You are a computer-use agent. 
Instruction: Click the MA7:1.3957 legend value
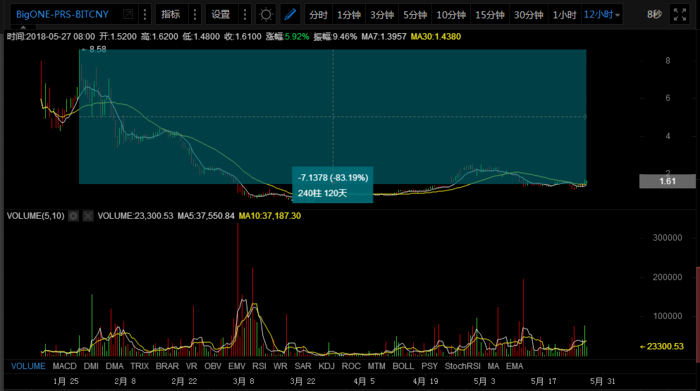point(384,37)
